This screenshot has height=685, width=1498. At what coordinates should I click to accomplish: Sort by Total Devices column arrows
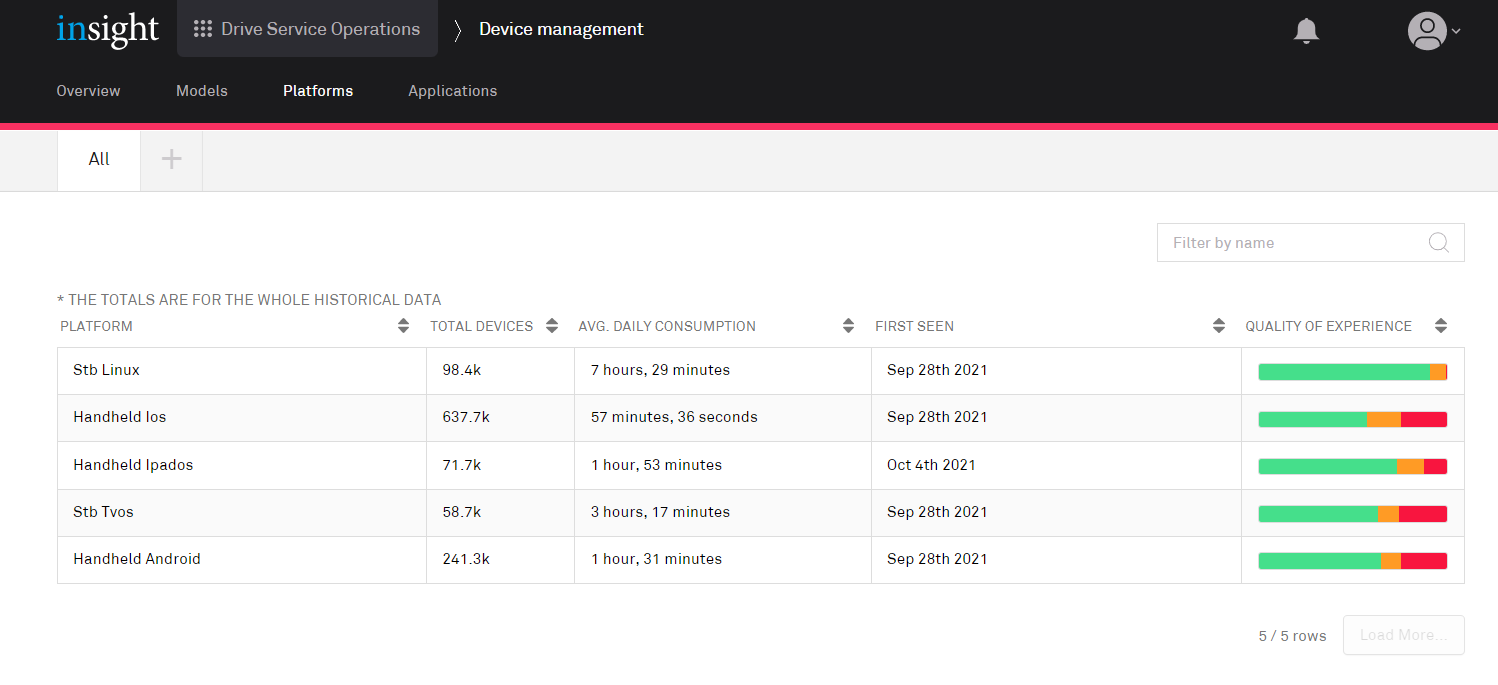point(551,326)
